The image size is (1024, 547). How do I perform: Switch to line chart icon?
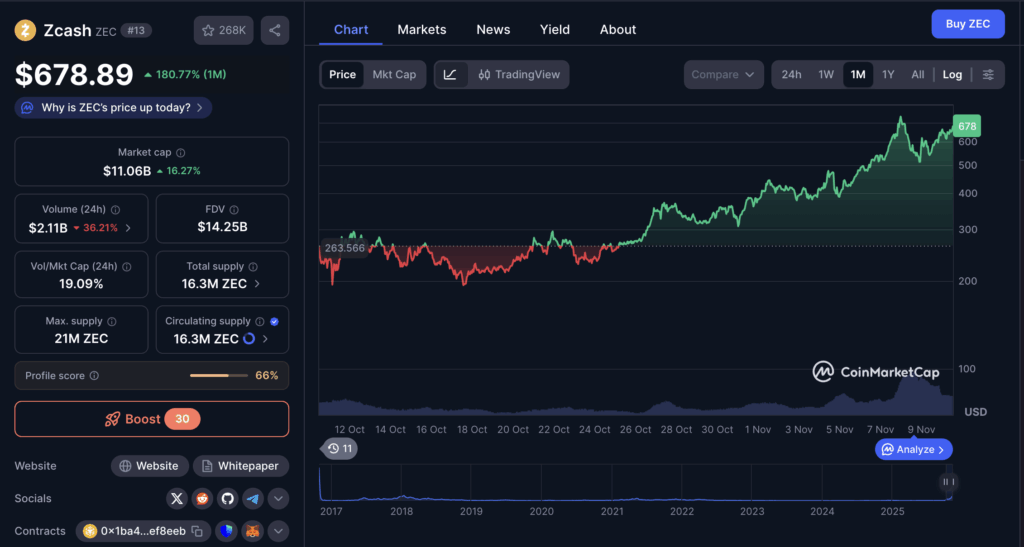click(451, 74)
